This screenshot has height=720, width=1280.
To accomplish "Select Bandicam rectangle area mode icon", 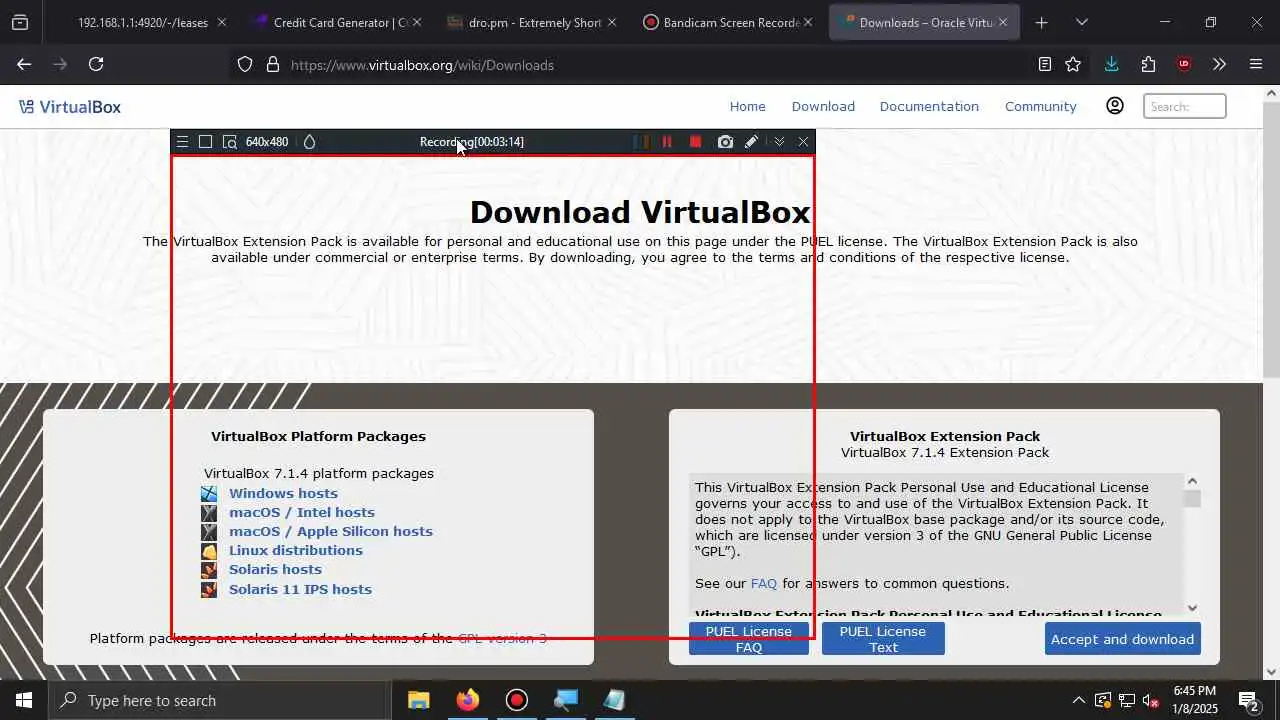I will click(205, 142).
